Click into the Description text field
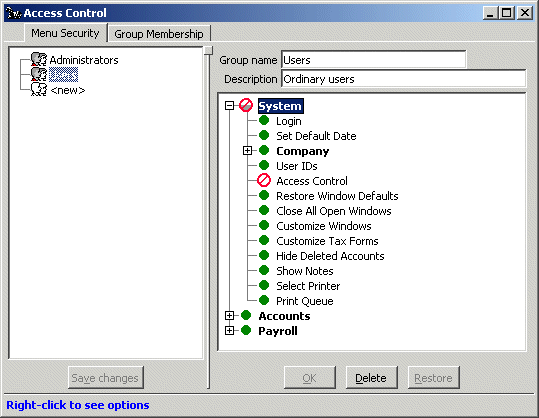539x418 pixels. point(404,79)
